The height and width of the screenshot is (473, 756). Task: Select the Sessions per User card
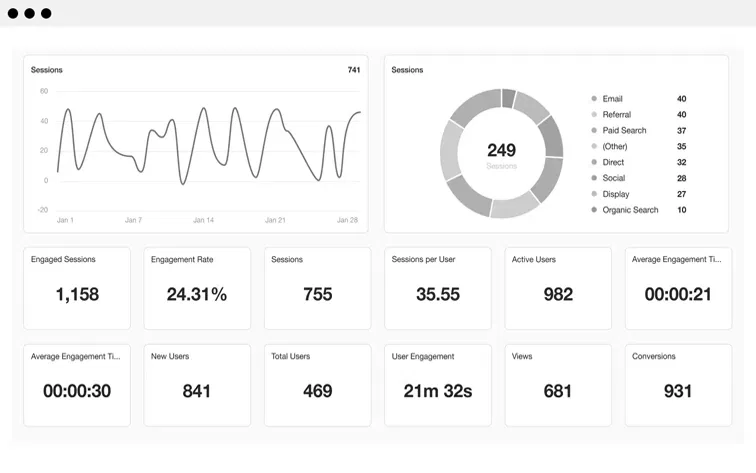pyautogui.click(x=437, y=288)
